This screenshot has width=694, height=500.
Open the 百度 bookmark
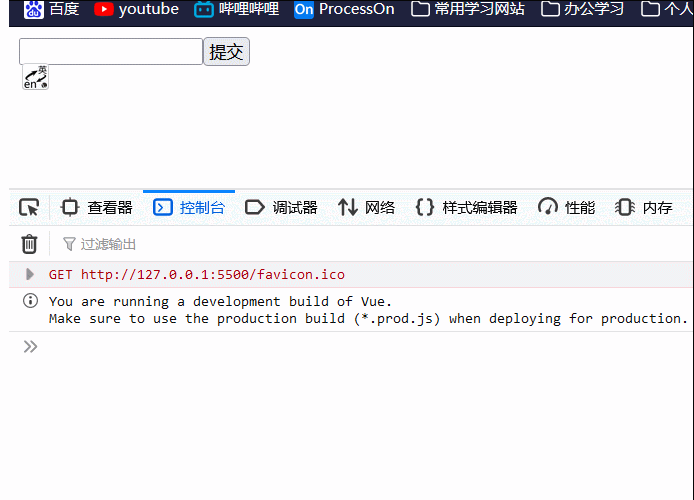click(x=52, y=9)
